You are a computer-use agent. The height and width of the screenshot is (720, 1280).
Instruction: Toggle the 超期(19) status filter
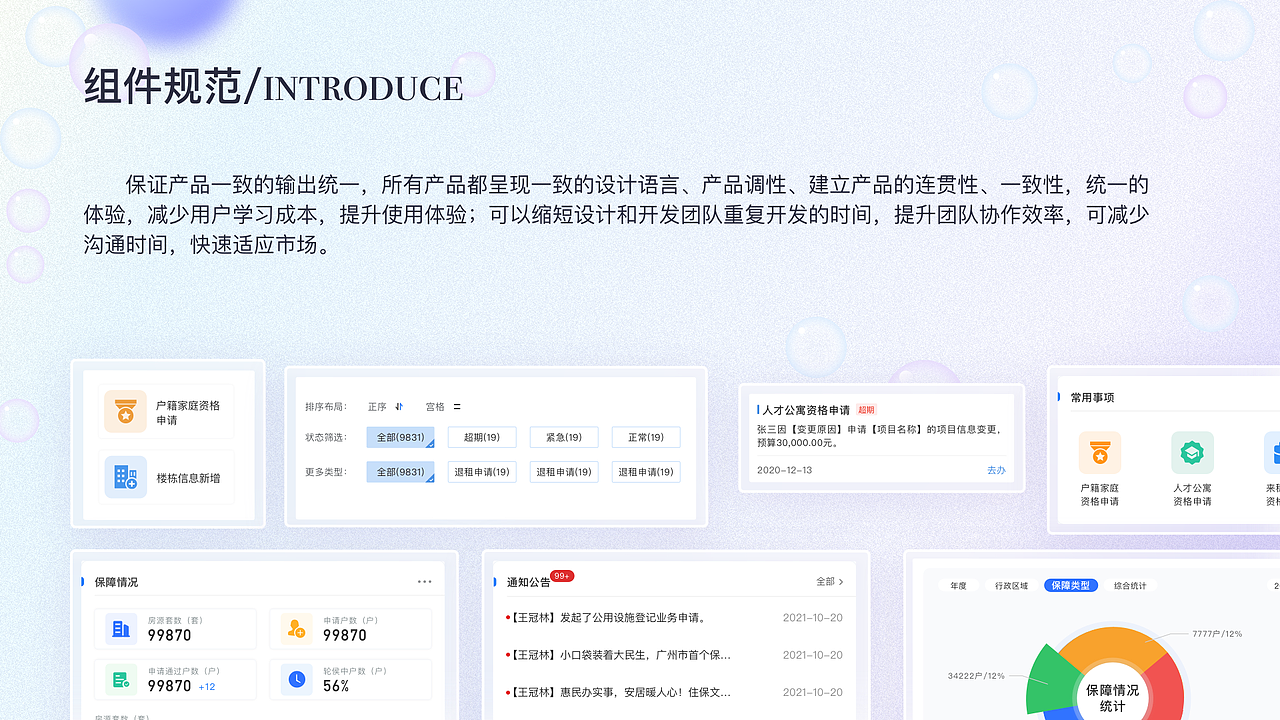pos(482,437)
